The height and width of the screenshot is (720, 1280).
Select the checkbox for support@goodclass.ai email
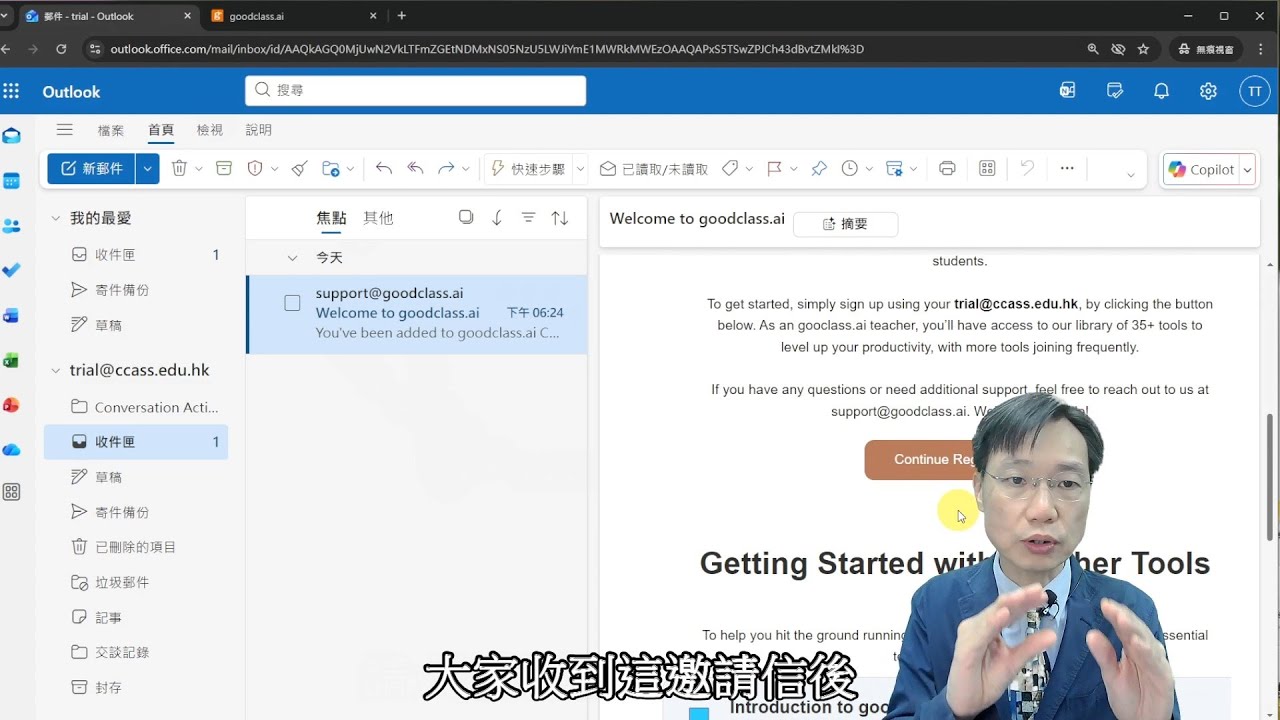[x=292, y=303]
